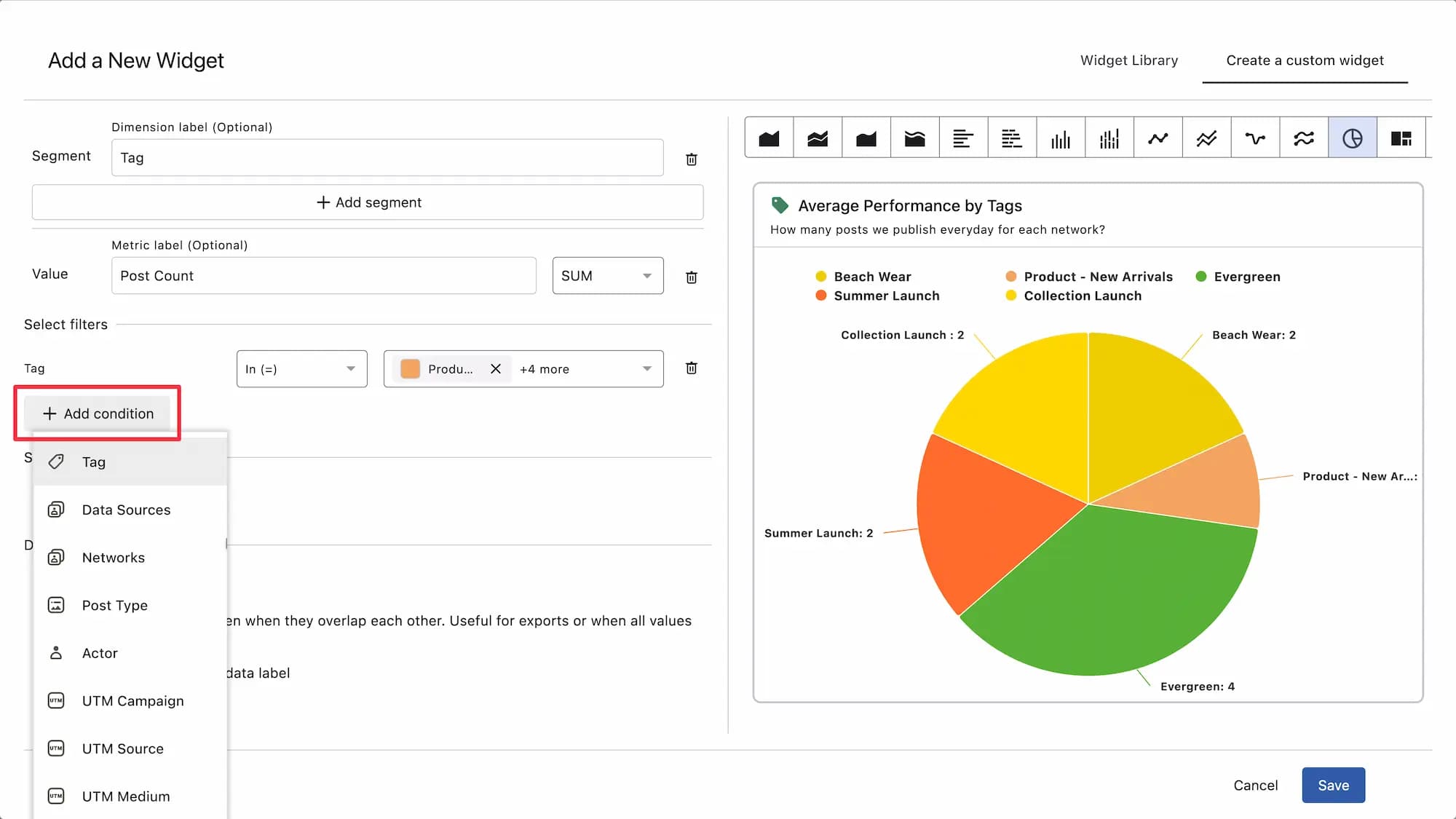Switch to the Widget Library tab
Viewport: 1456px width, 819px height.
click(x=1128, y=60)
